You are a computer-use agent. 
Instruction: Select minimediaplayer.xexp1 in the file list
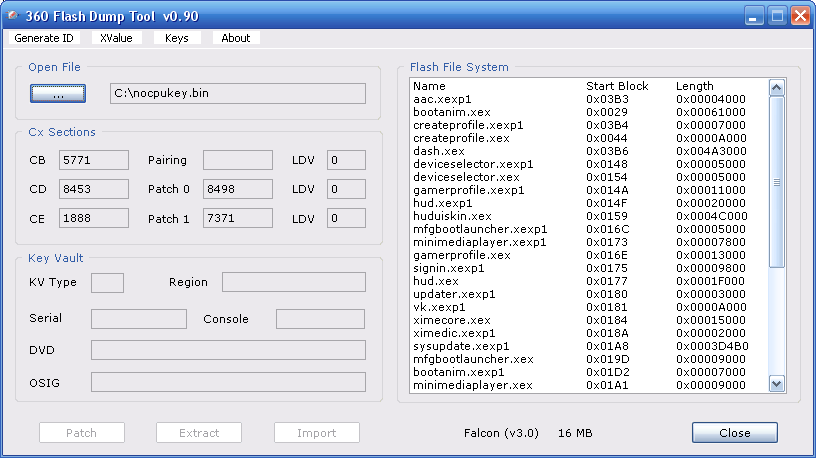click(x=588, y=242)
